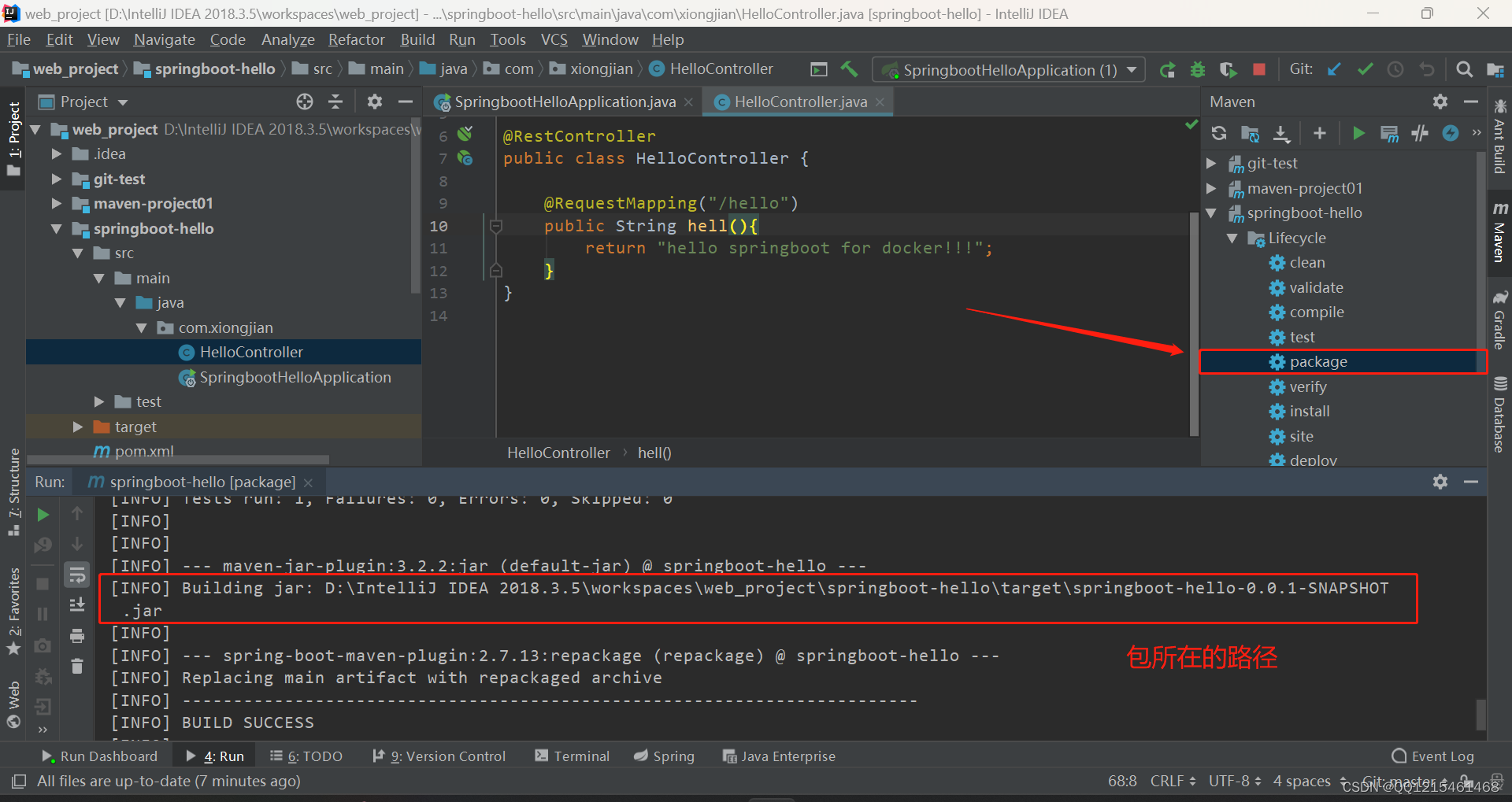Expand the target folder
The image size is (1512, 802).
(x=78, y=427)
